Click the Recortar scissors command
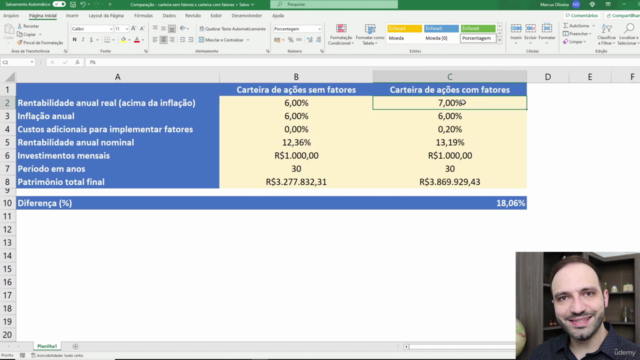640x360 pixels. pyautogui.click(x=28, y=26)
